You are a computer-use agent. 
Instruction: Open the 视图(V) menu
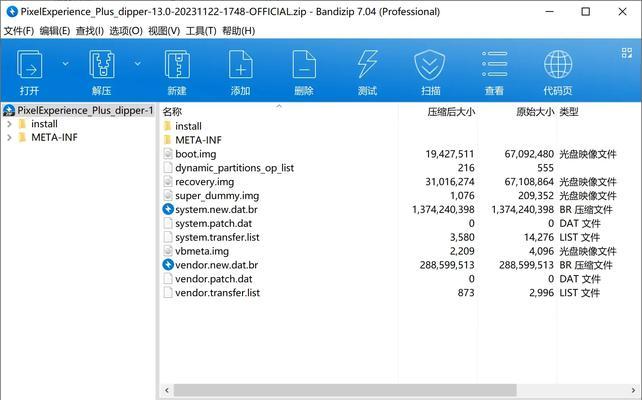pyautogui.click(x=164, y=31)
